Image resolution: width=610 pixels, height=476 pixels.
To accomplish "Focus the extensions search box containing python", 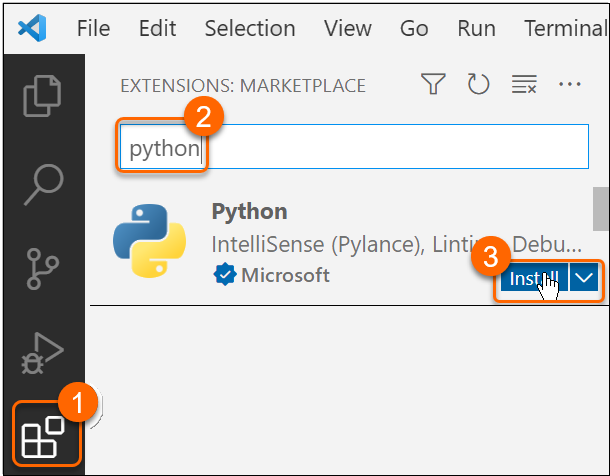I will point(354,147).
